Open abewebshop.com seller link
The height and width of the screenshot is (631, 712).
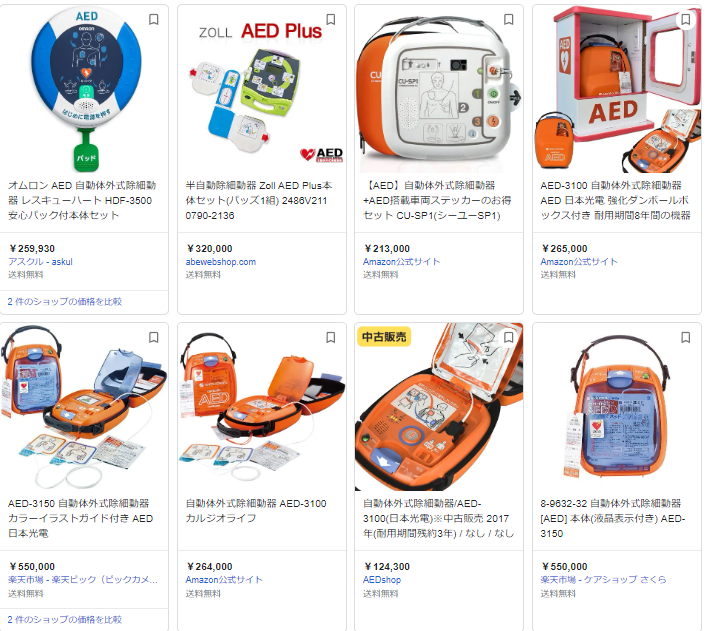[221, 262]
